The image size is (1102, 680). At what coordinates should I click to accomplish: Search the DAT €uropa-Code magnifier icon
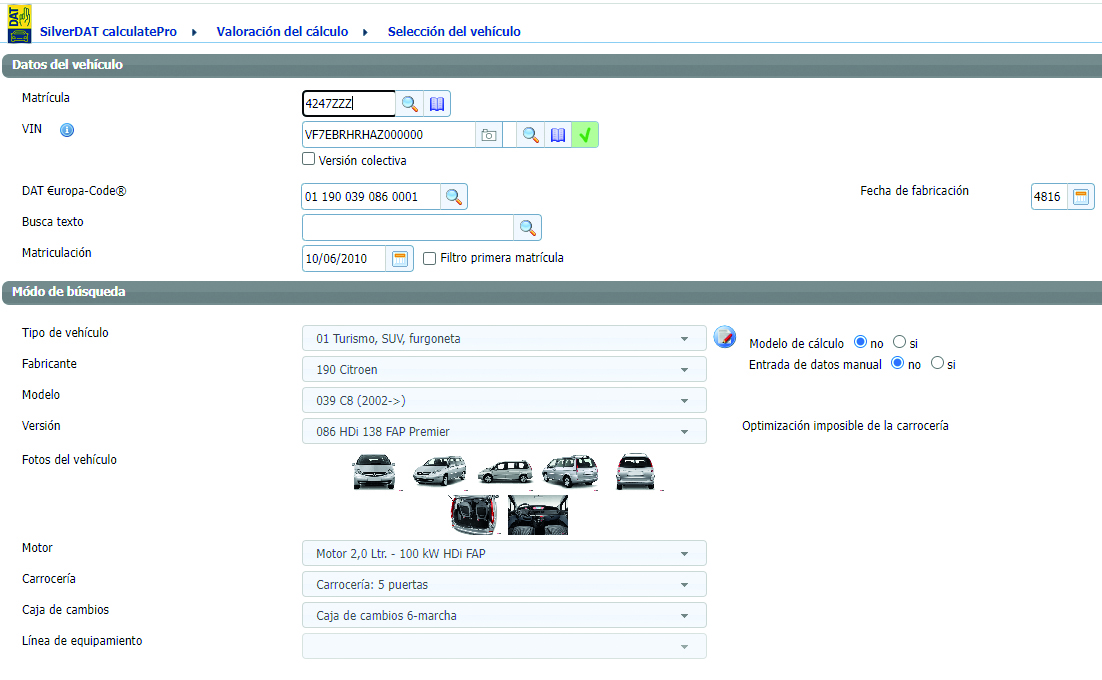(x=454, y=197)
